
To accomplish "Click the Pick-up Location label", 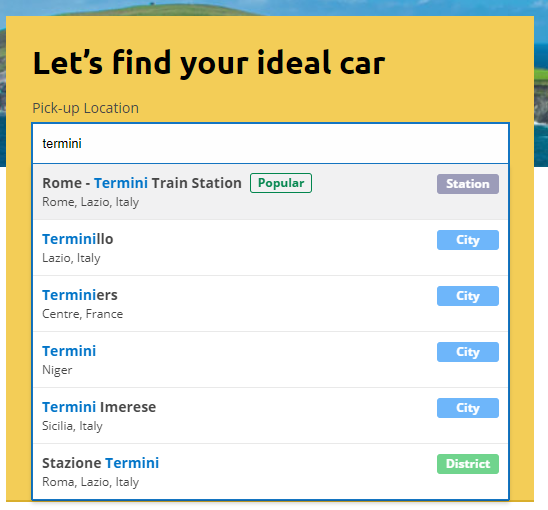I will 86,108.
